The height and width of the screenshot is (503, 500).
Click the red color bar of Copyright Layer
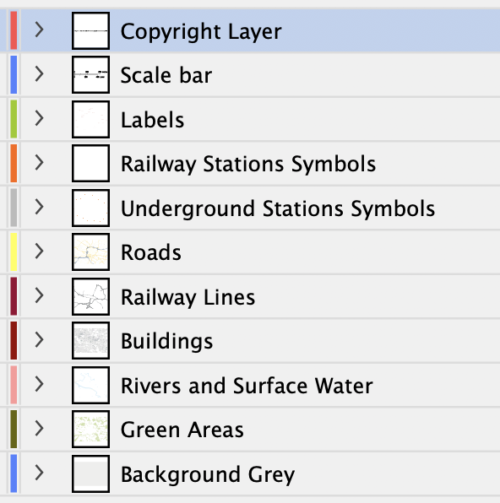click(14, 30)
